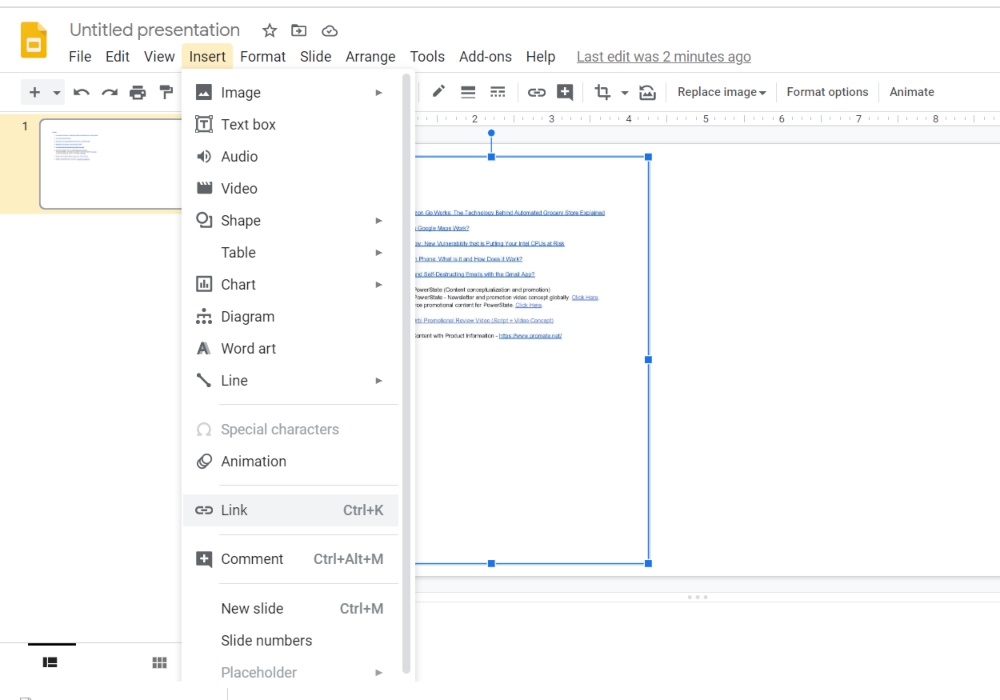
Task: Click the Insert link toolbar icon
Action: pos(537,91)
